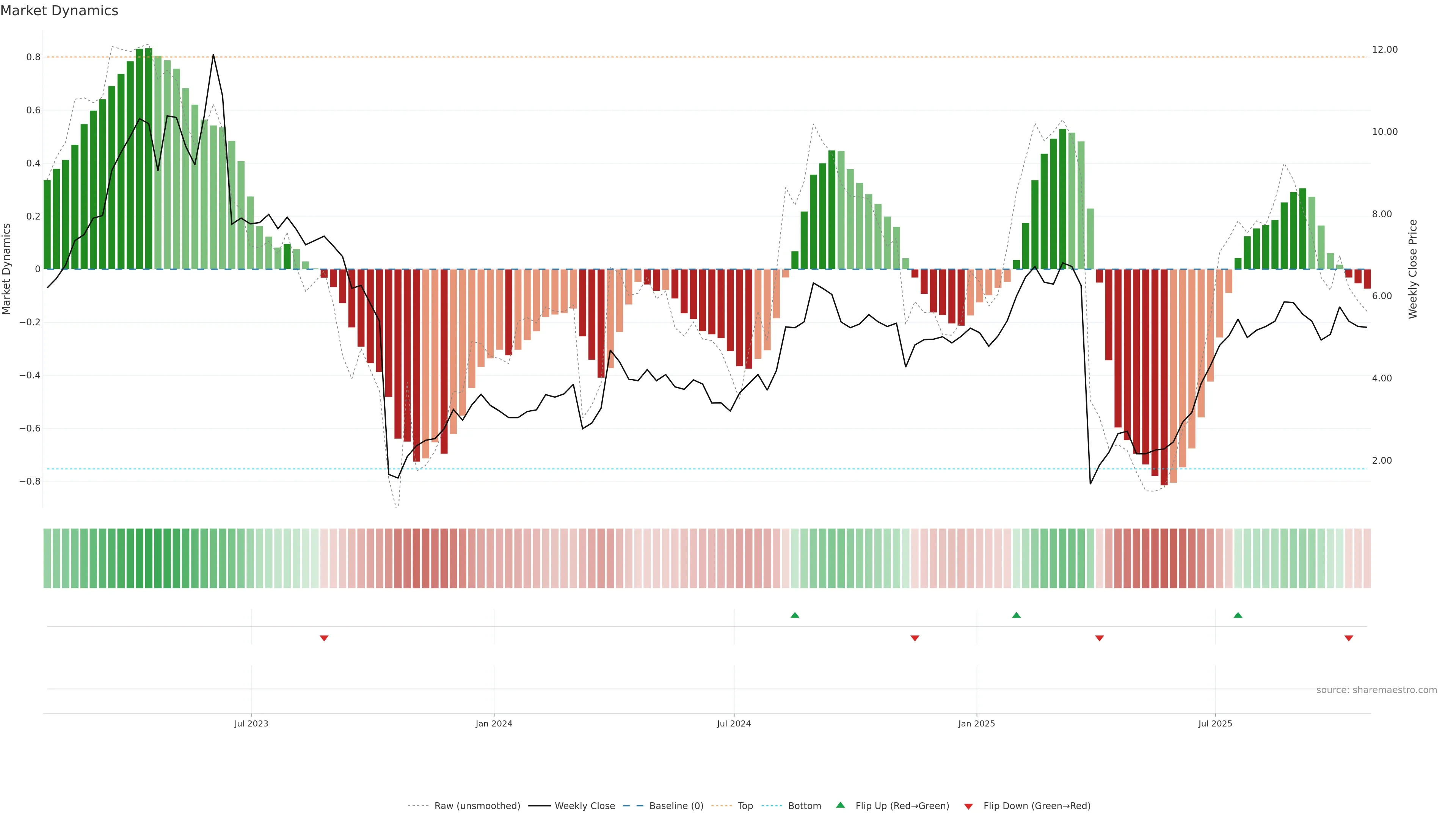
Task: Toggle the Raw (unsmoothed) legend entry
Action: click(x=477, y=806)
